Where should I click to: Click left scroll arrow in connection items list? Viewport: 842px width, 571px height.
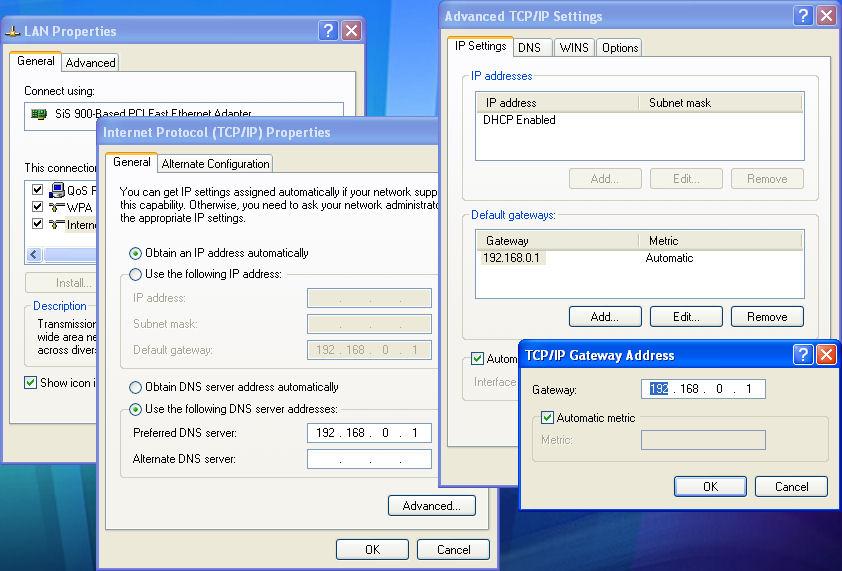tap(33, 254)
